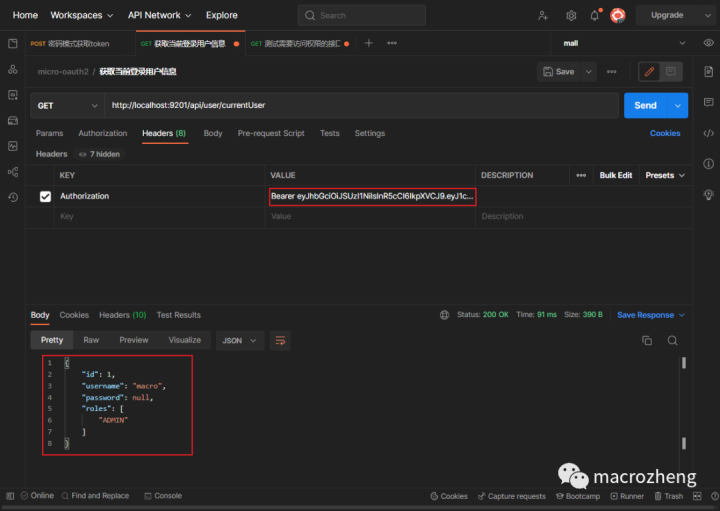720x511 pixels.
Task: Switch to comment mode icon
Action: click(671, 72)
